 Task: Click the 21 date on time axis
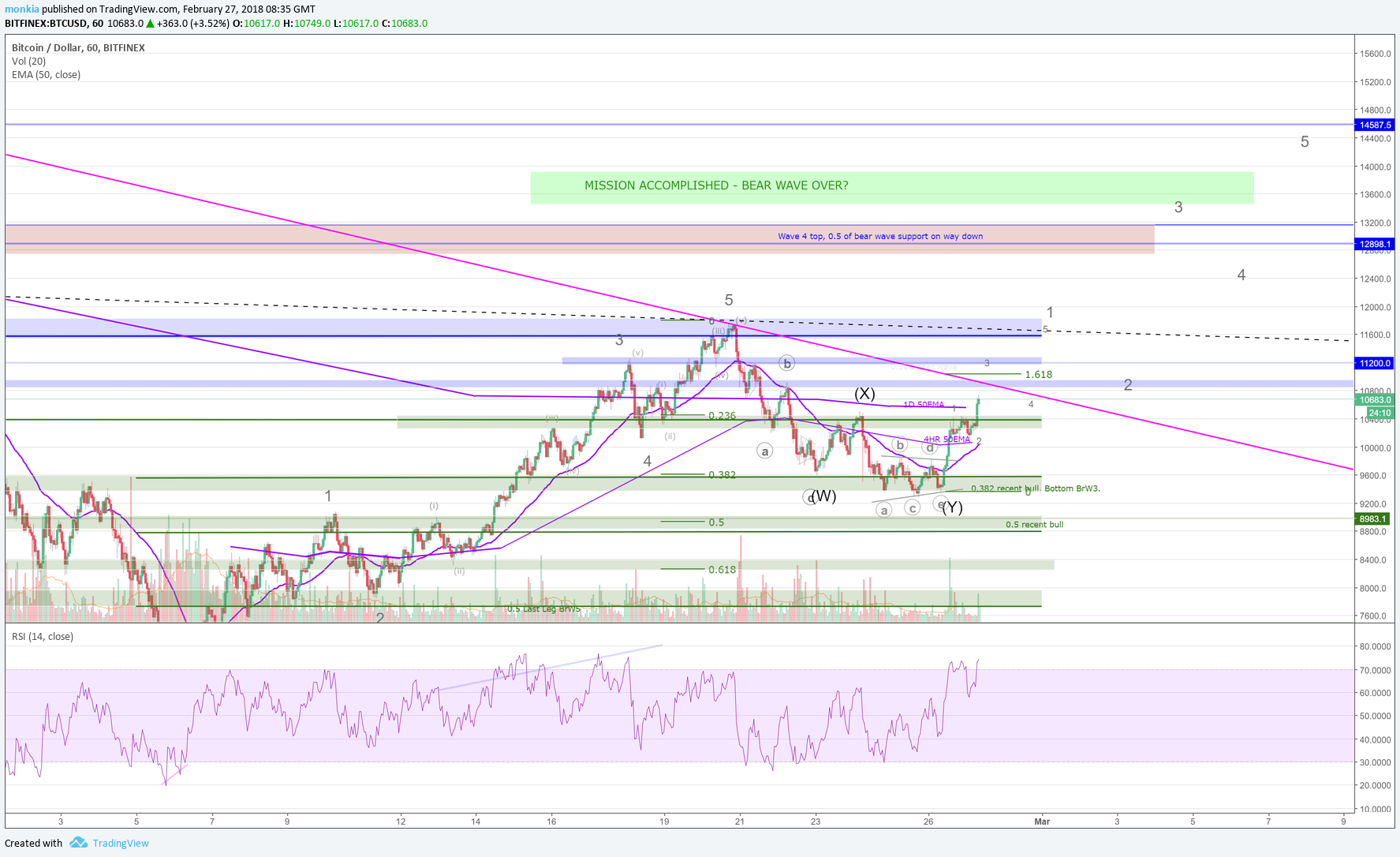pos(739,821)
